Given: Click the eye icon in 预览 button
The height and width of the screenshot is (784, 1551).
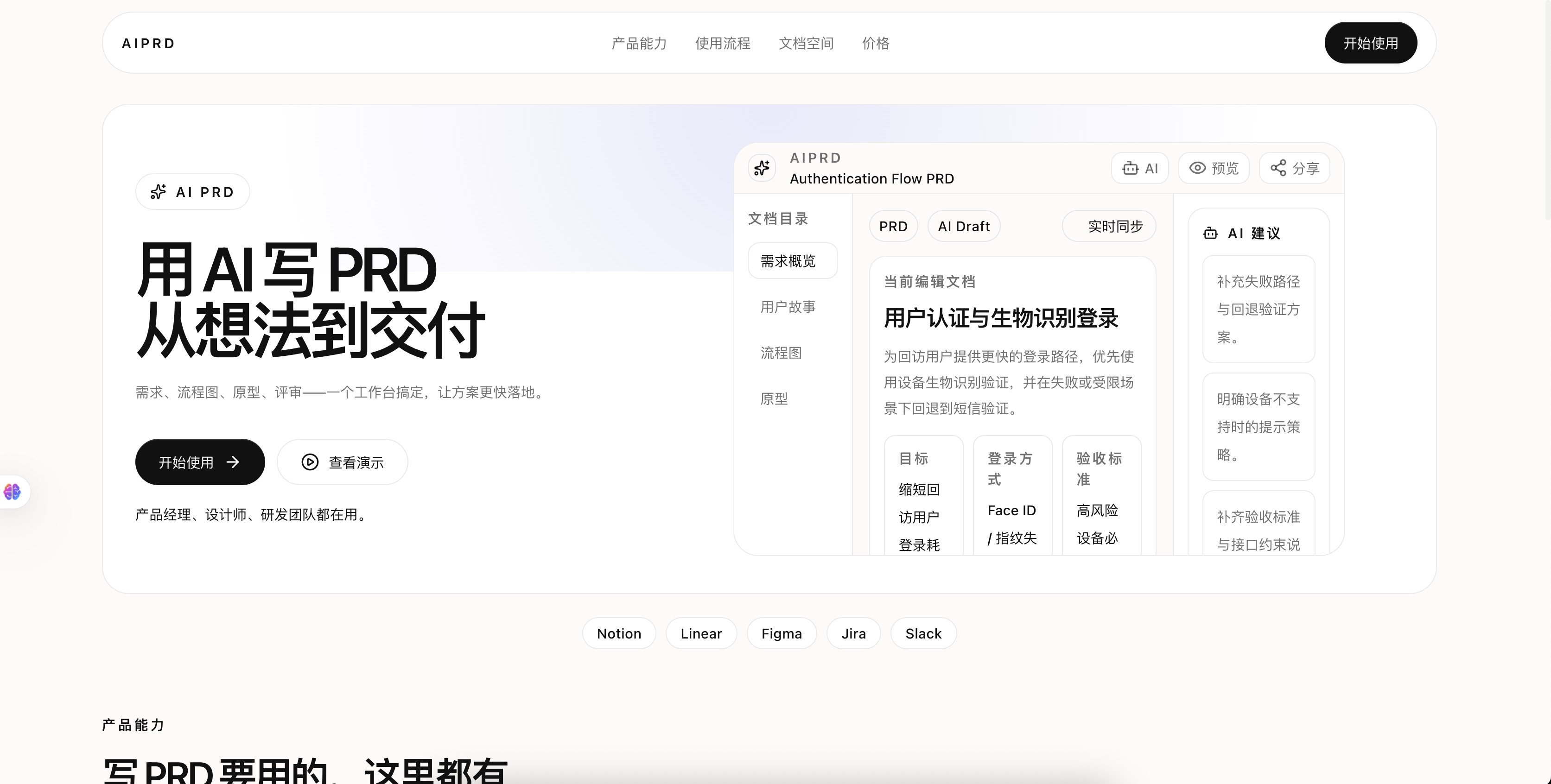Looking at the screenshot, I should (1198, 169).
